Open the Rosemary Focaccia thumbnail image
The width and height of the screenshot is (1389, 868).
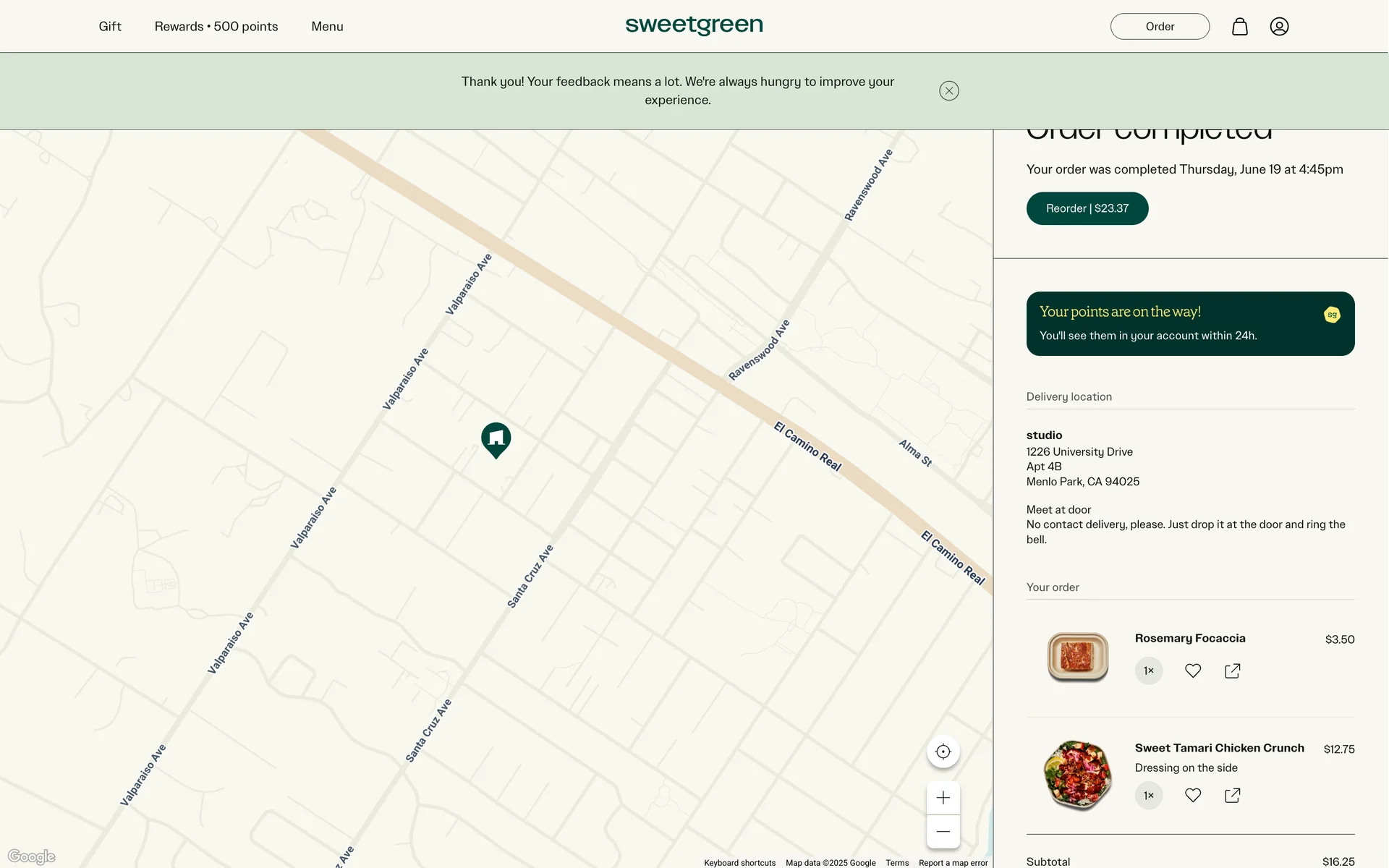click(1078, 657)
